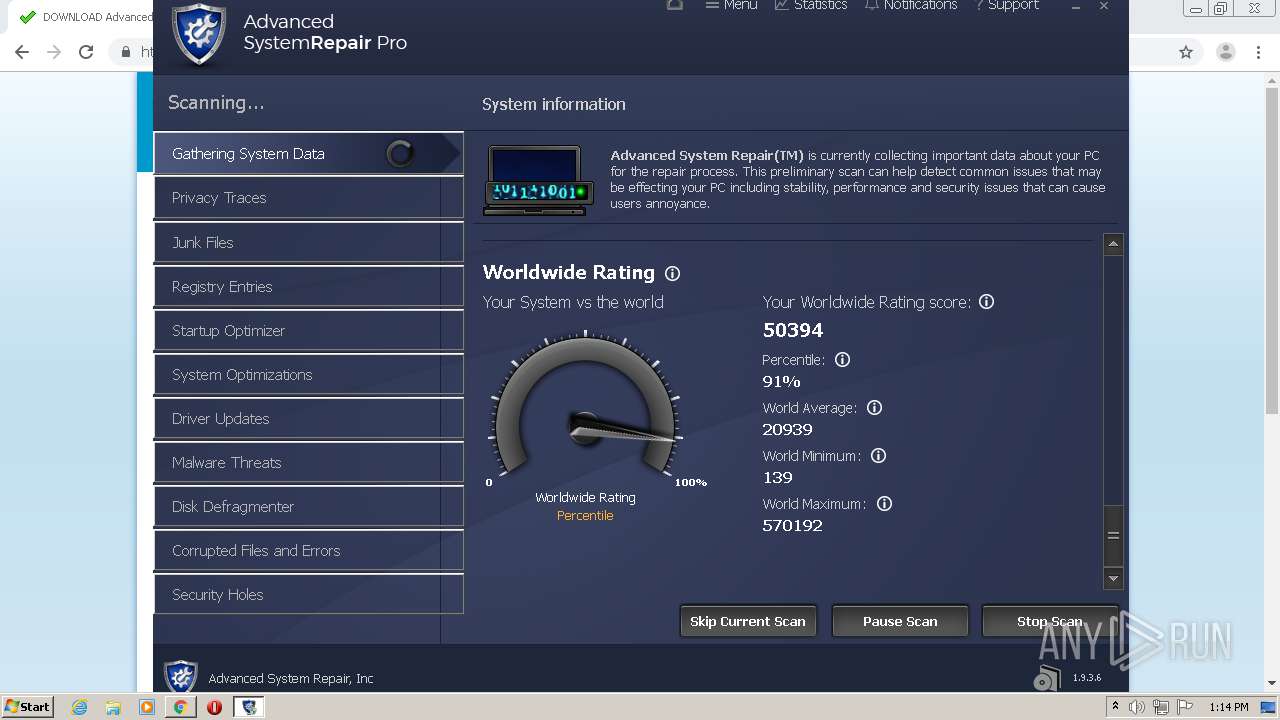Click the red Opera taskbar icon

[x=214, y=707]
